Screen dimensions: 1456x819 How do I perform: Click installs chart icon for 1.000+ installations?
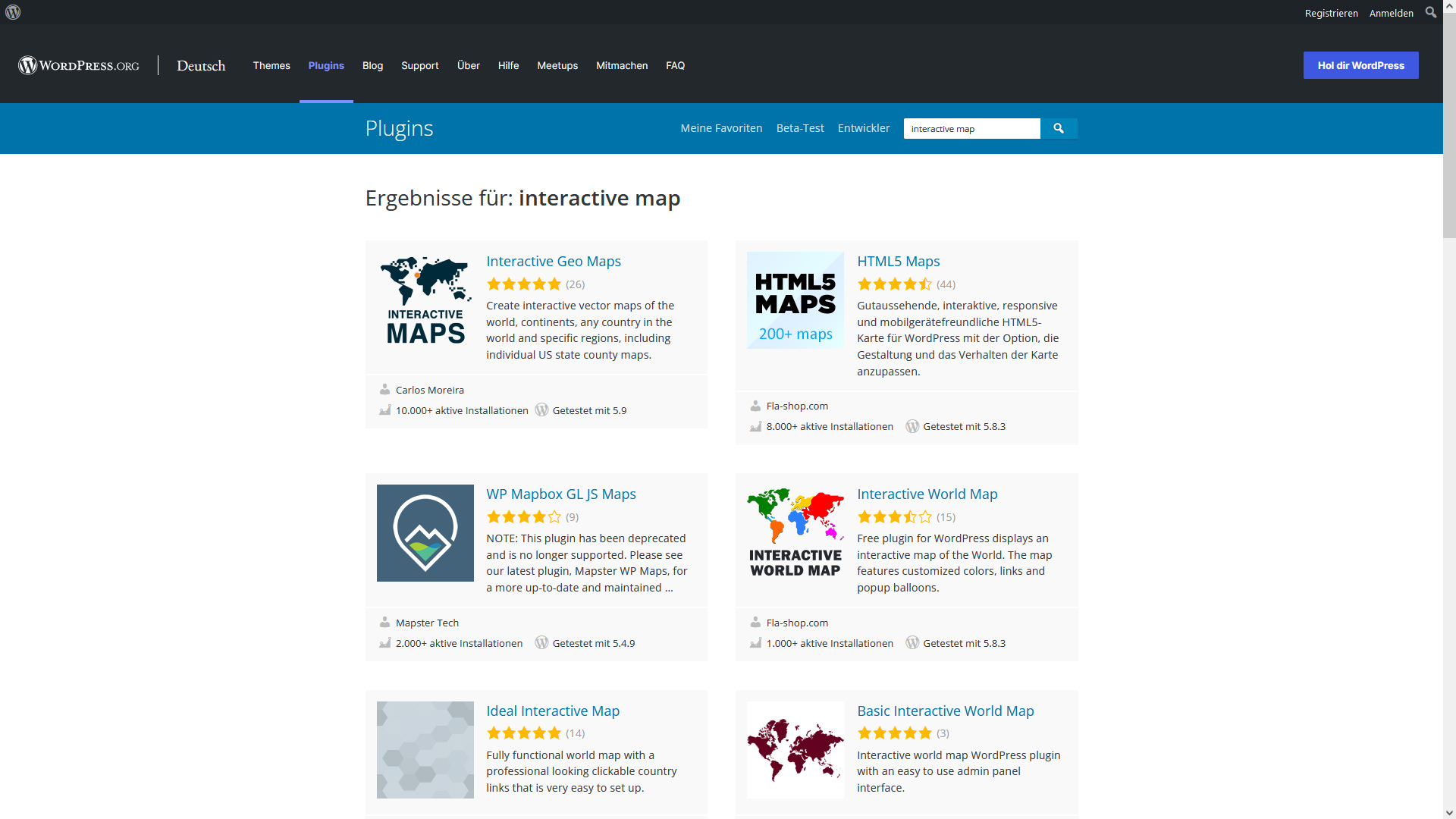(755, 643)
